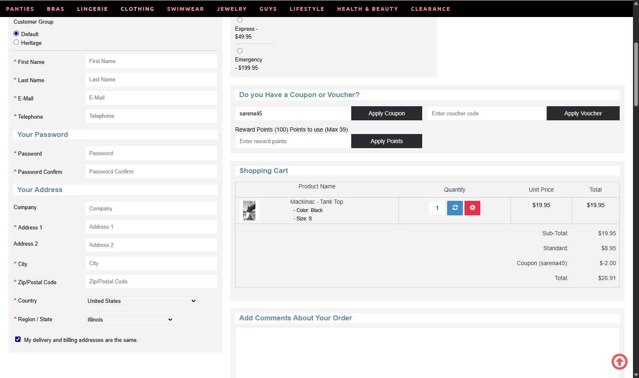Focus the First Name field
The height and width of the screenshot is (378, 639).
[x=151, y=61]
